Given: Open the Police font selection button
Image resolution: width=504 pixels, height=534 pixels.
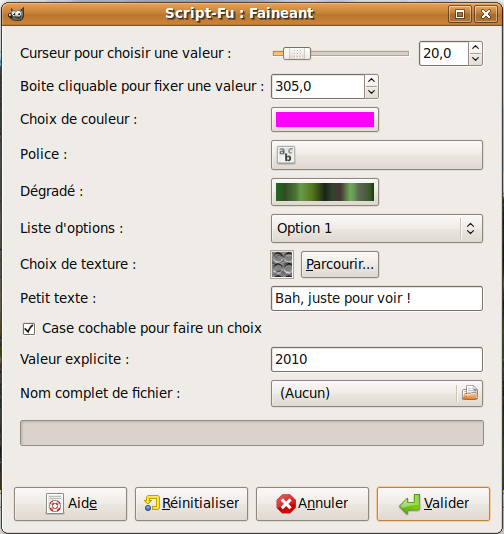Looking at the screenshot, I should pyautogui.click(x=377, y=155).
